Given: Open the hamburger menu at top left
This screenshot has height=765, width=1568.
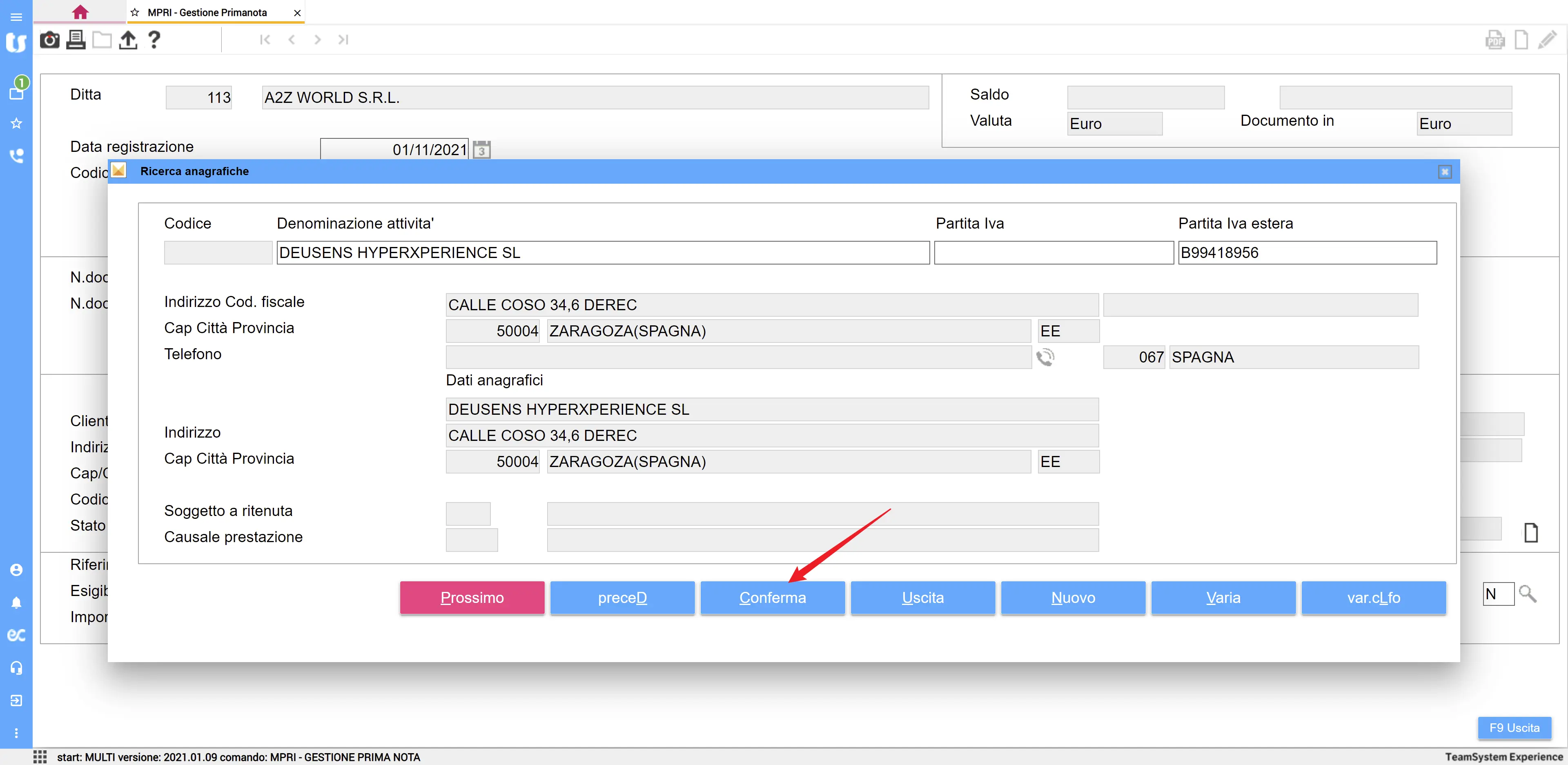Looking at the screenshot, I should [16, 16].
